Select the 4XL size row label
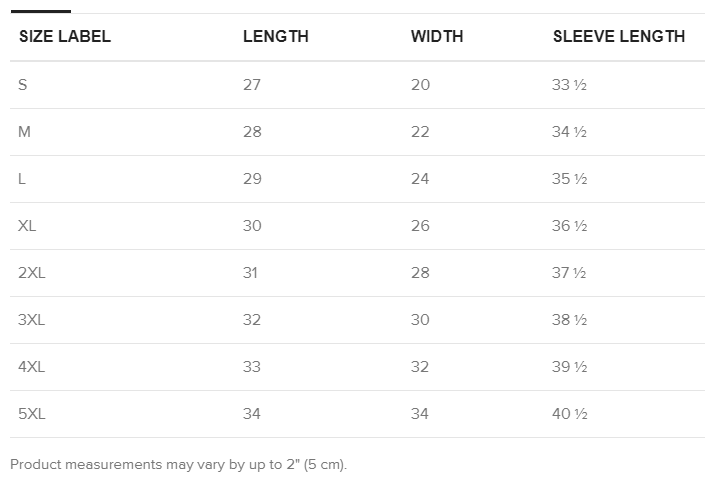Screen dimensions: 705x491 (31, 367)
